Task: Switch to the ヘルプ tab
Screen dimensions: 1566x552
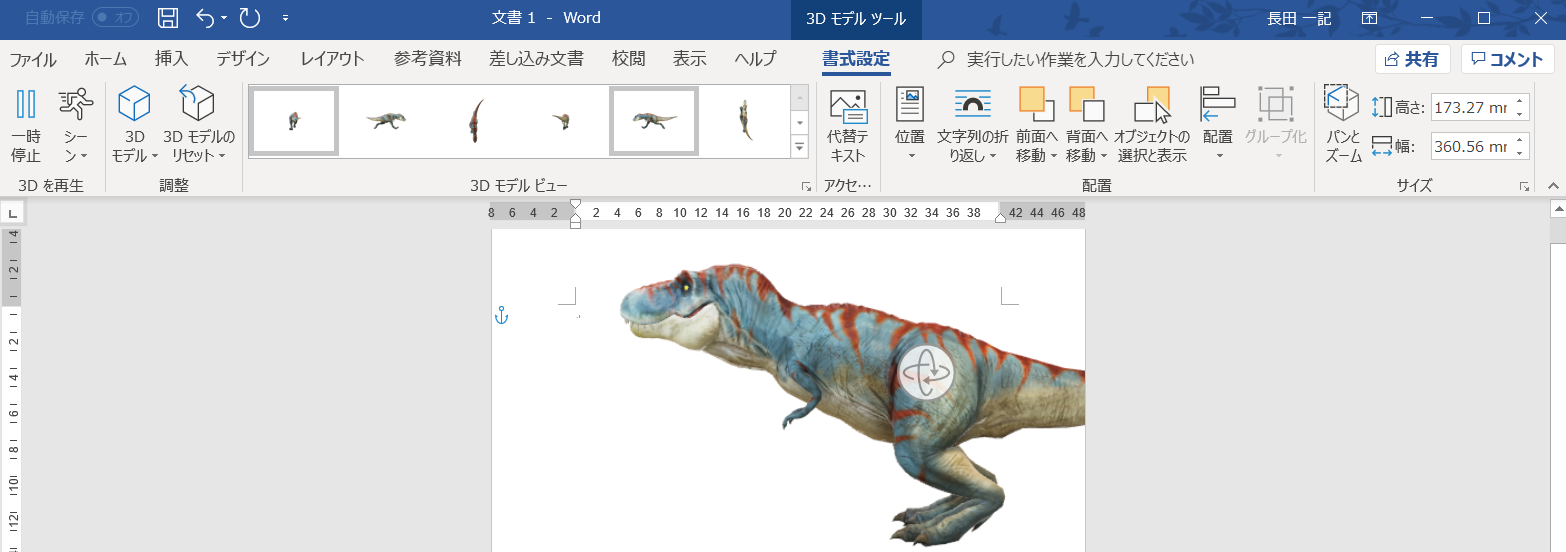Action: pyautogui.click(x=755, y=59)
